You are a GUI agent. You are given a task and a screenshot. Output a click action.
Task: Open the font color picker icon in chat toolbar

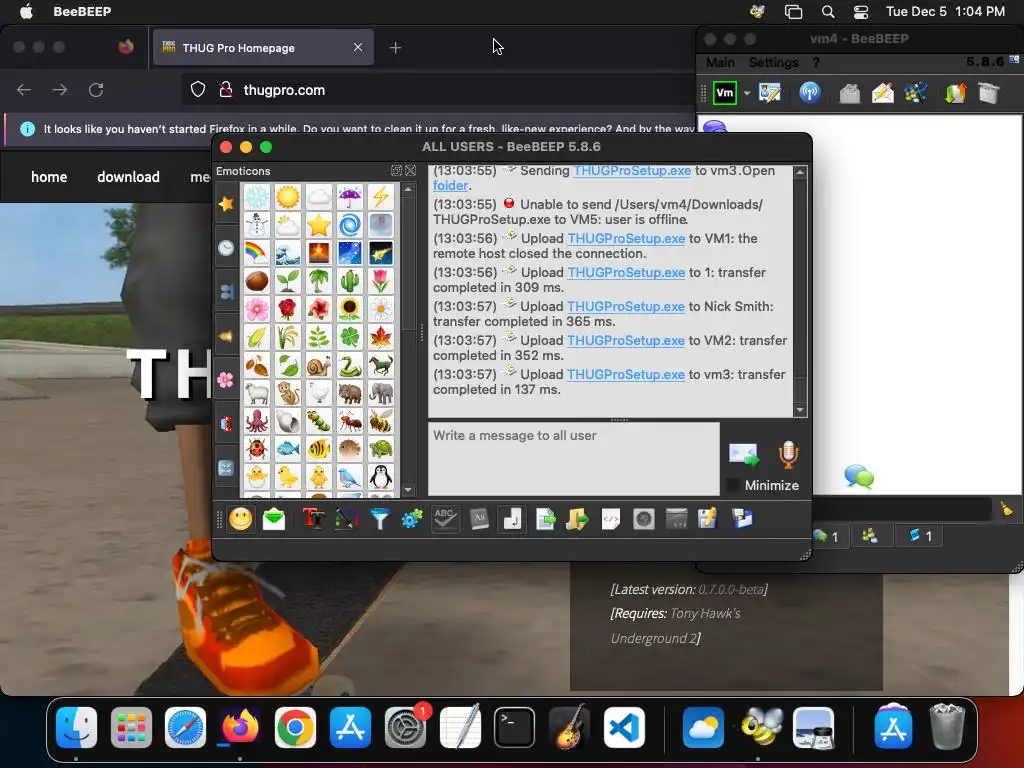(347, 519)
